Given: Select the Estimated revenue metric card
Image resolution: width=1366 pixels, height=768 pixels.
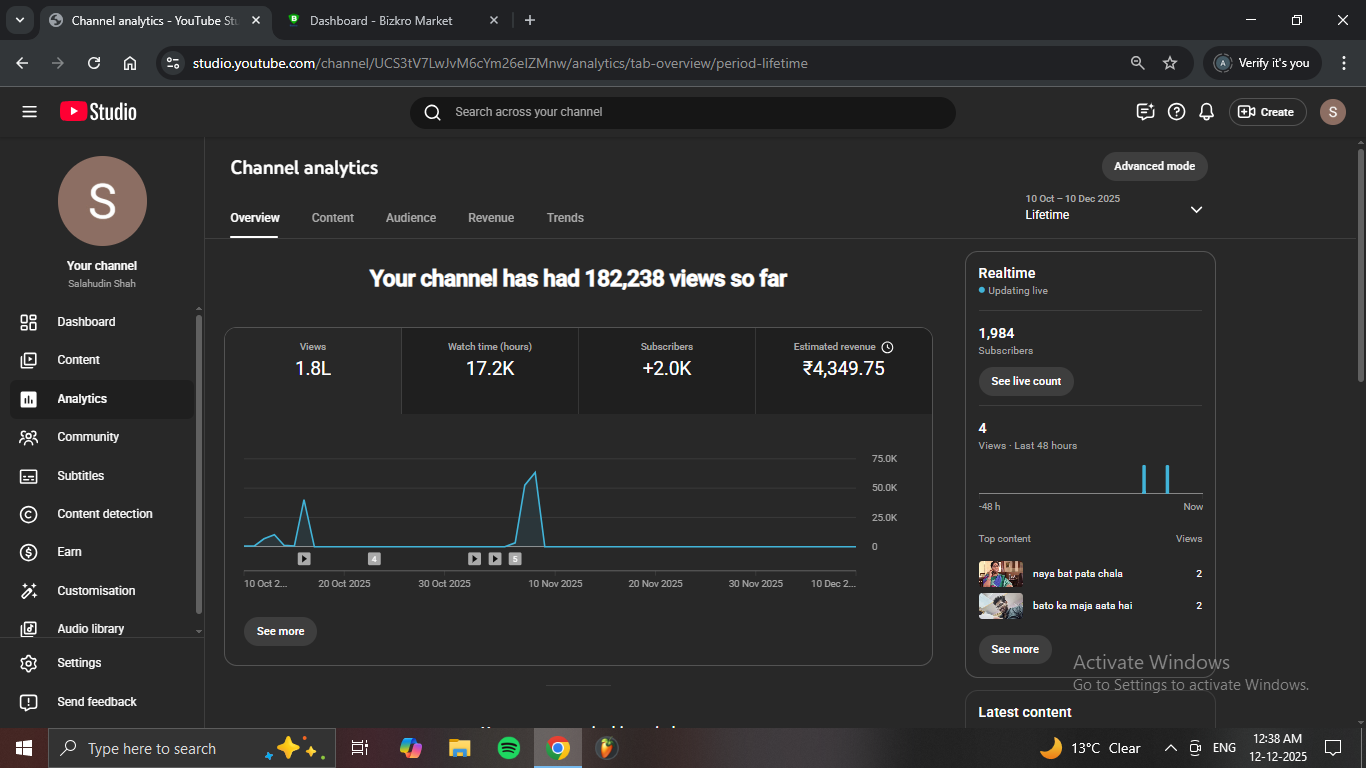Looking at the screenshot, I should point(843,370).
